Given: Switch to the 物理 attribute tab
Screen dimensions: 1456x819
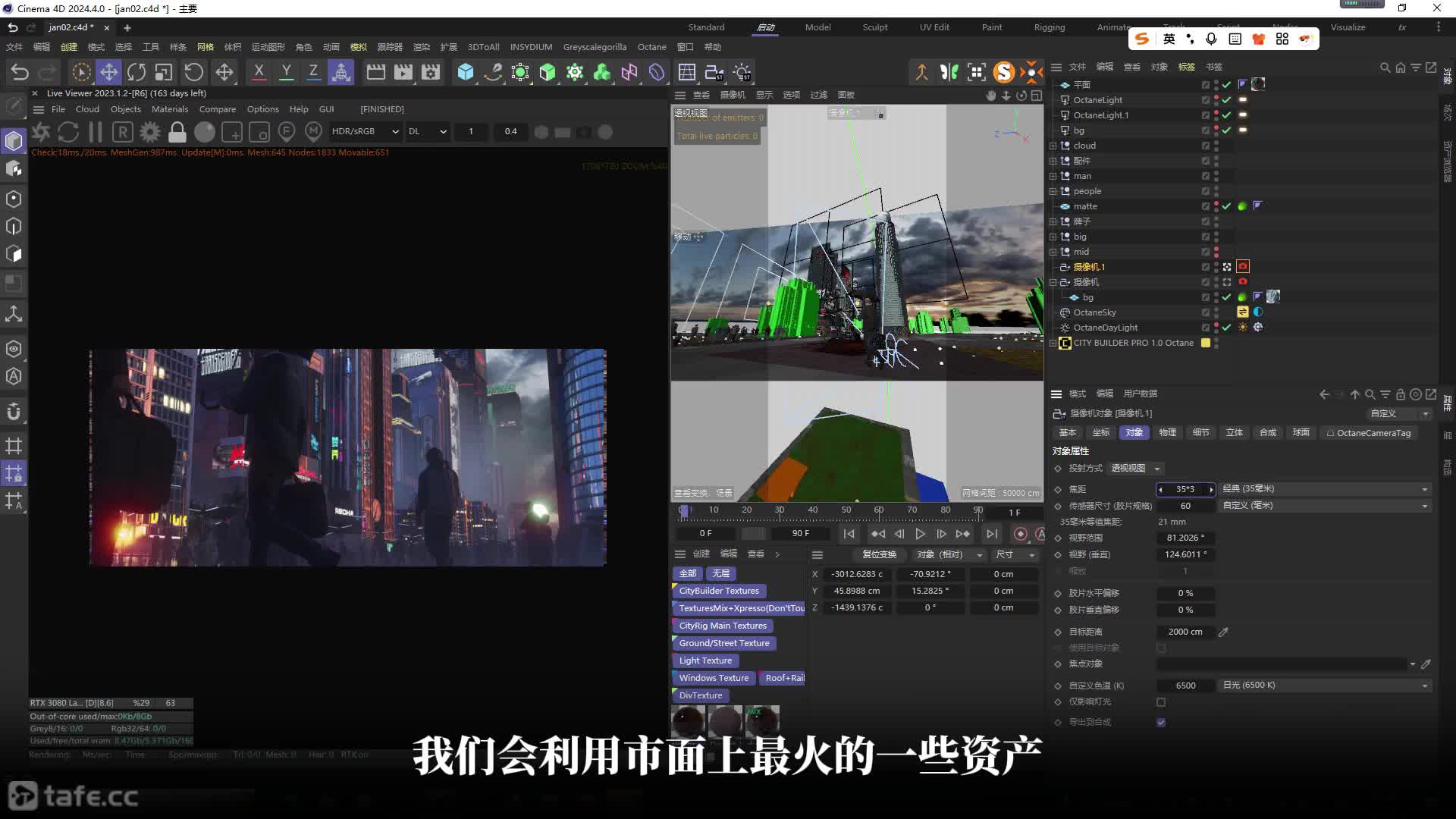Looking at the screenshot, I should pyautogui.click(x=1167, y=433).
